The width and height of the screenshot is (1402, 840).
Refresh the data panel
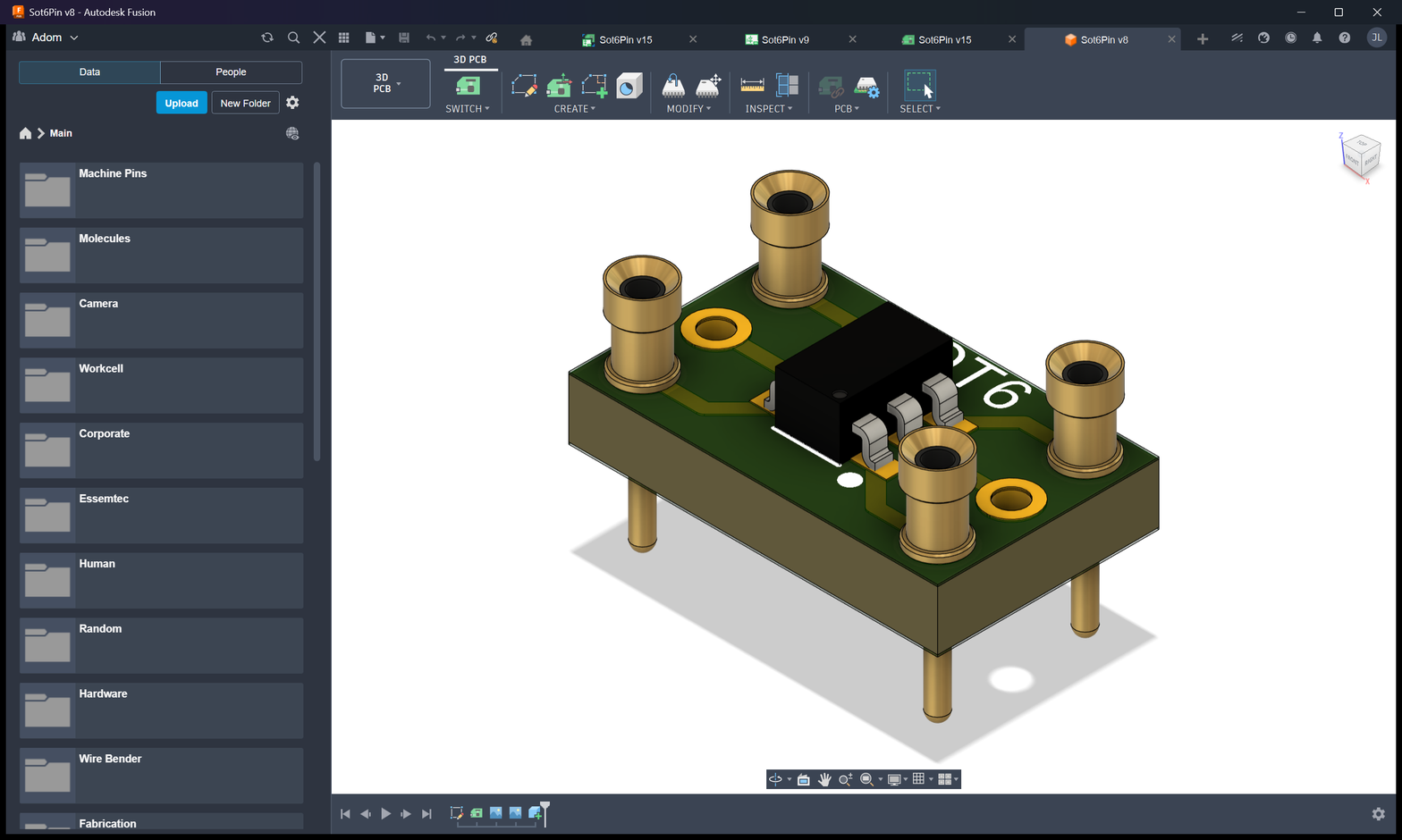(x=266, y=38)
